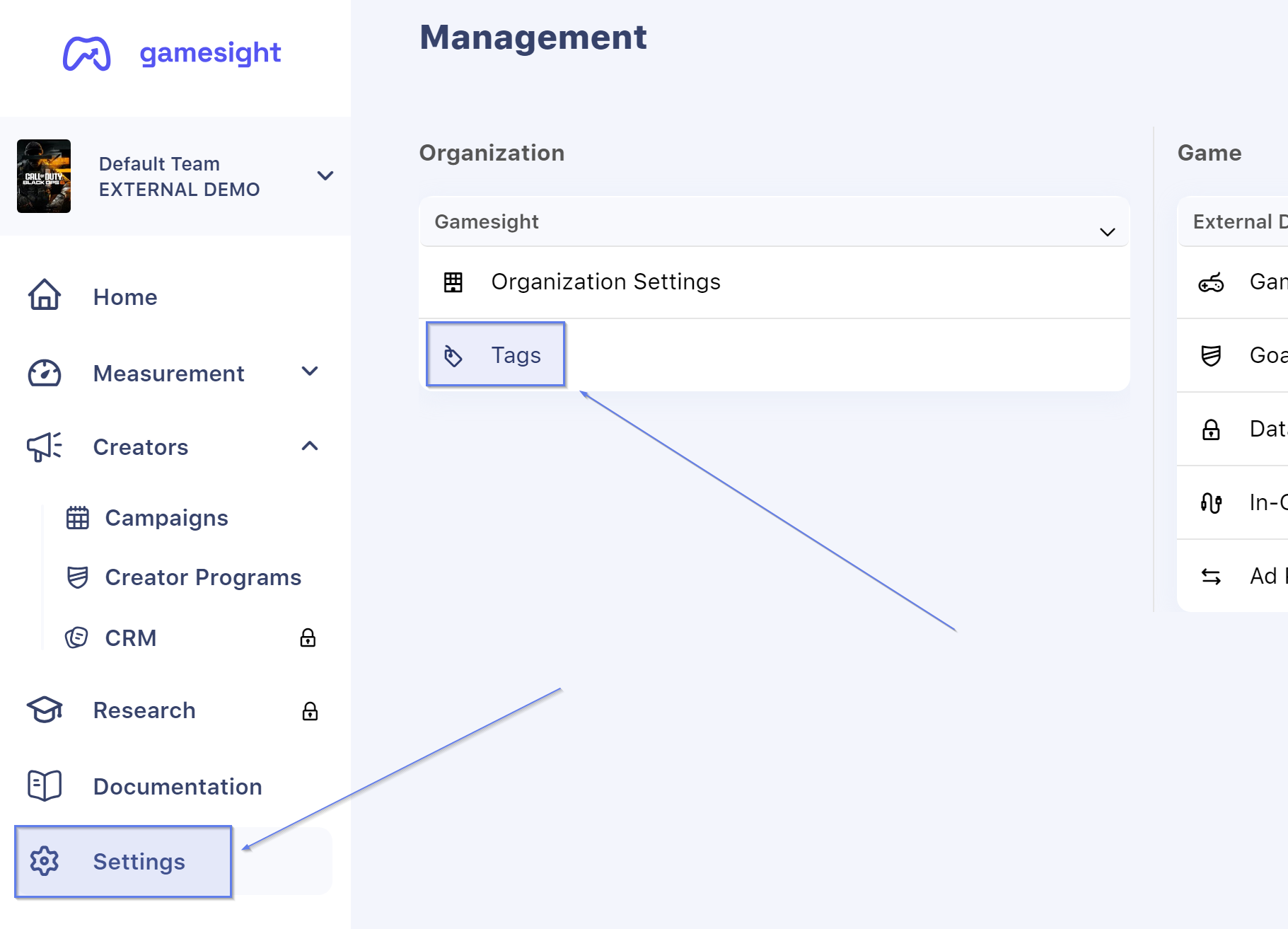The height and width of the screenshot is (929, 1288).
Task: Open Organization Settings link
Action: point(605,282)
